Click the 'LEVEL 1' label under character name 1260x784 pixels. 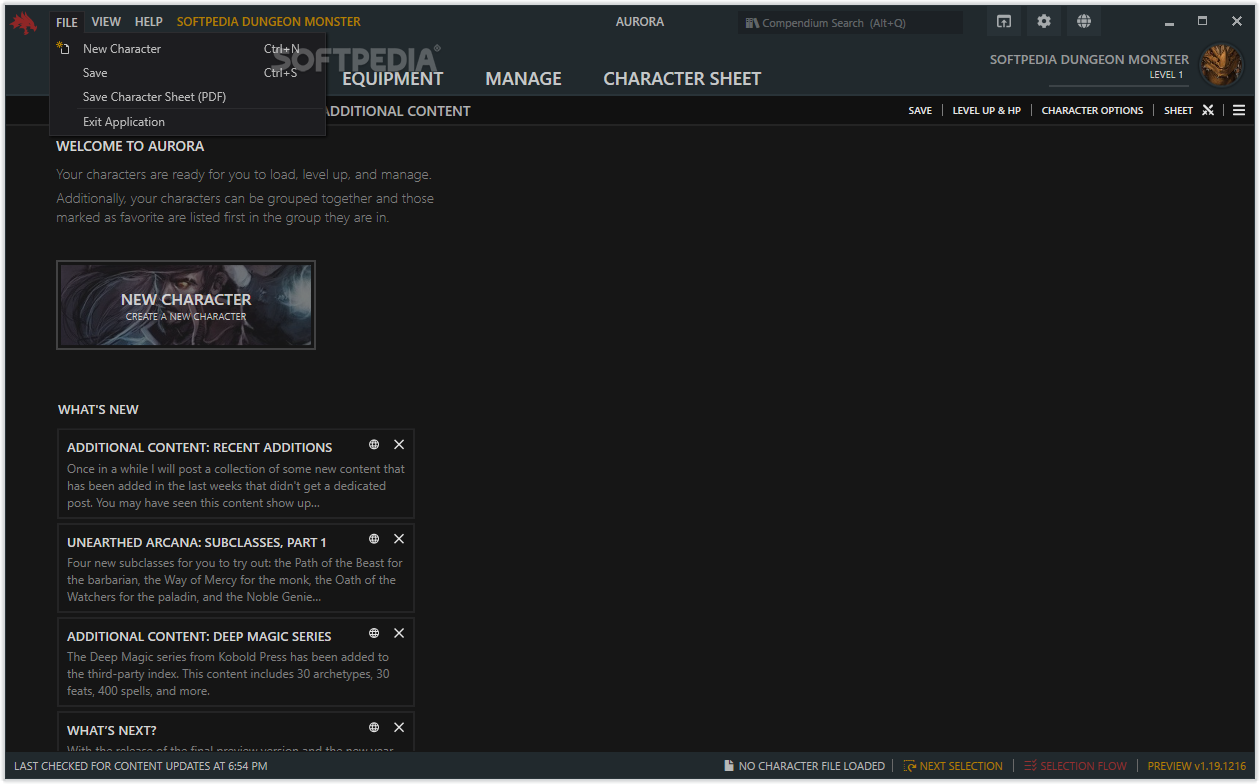click(1166, 75)
